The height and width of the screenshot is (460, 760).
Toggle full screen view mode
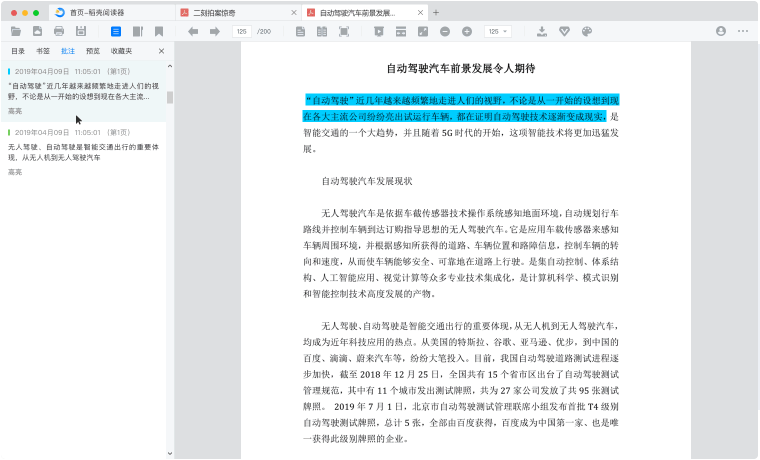[x=344, y=32]
